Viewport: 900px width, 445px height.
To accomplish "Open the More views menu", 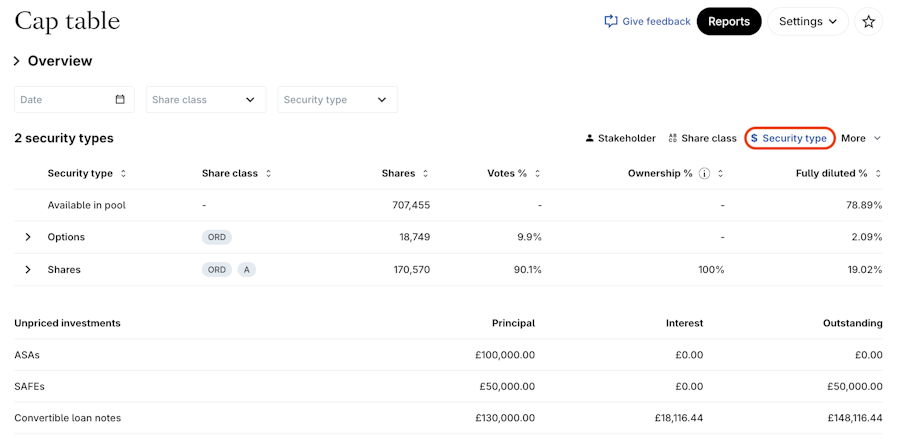I will click(x=860, y=139).
